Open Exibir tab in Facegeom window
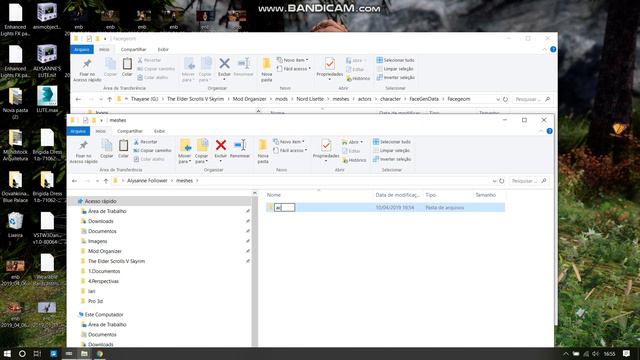The width and height of the screenshot is (640, 360). (x=163, y=49)
